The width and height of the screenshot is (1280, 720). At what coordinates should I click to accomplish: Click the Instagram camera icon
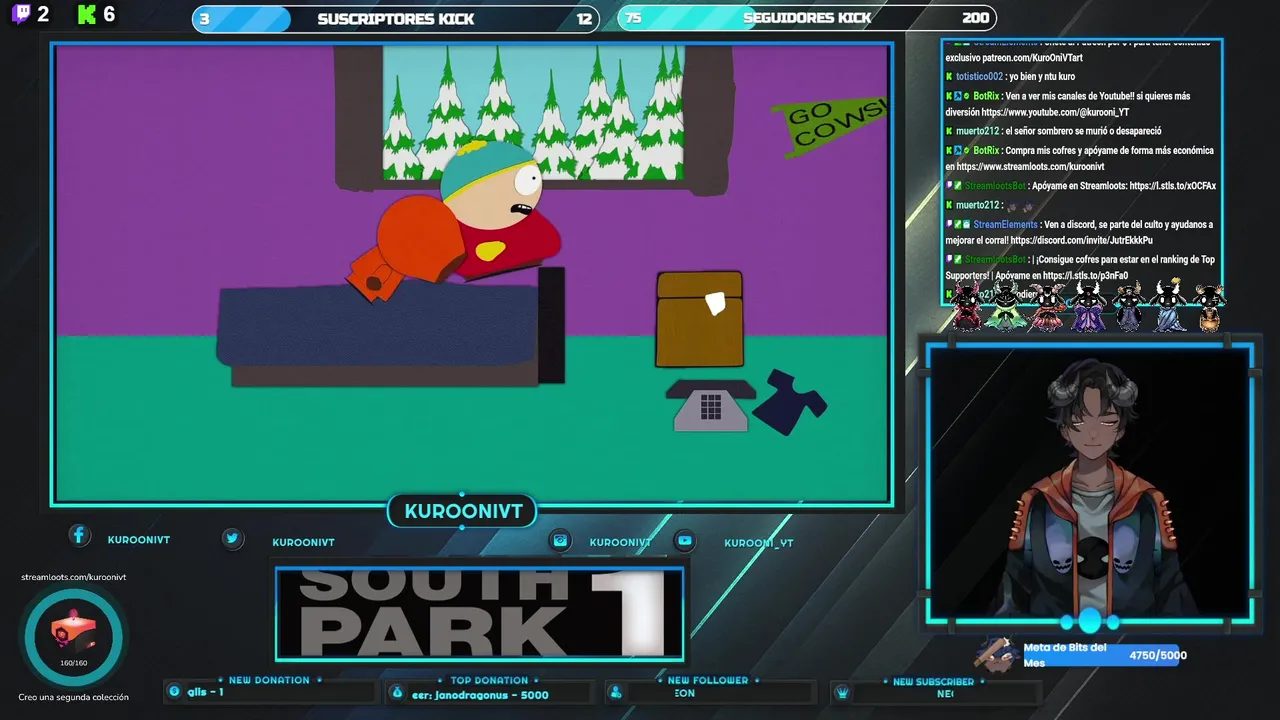[560, 540]
